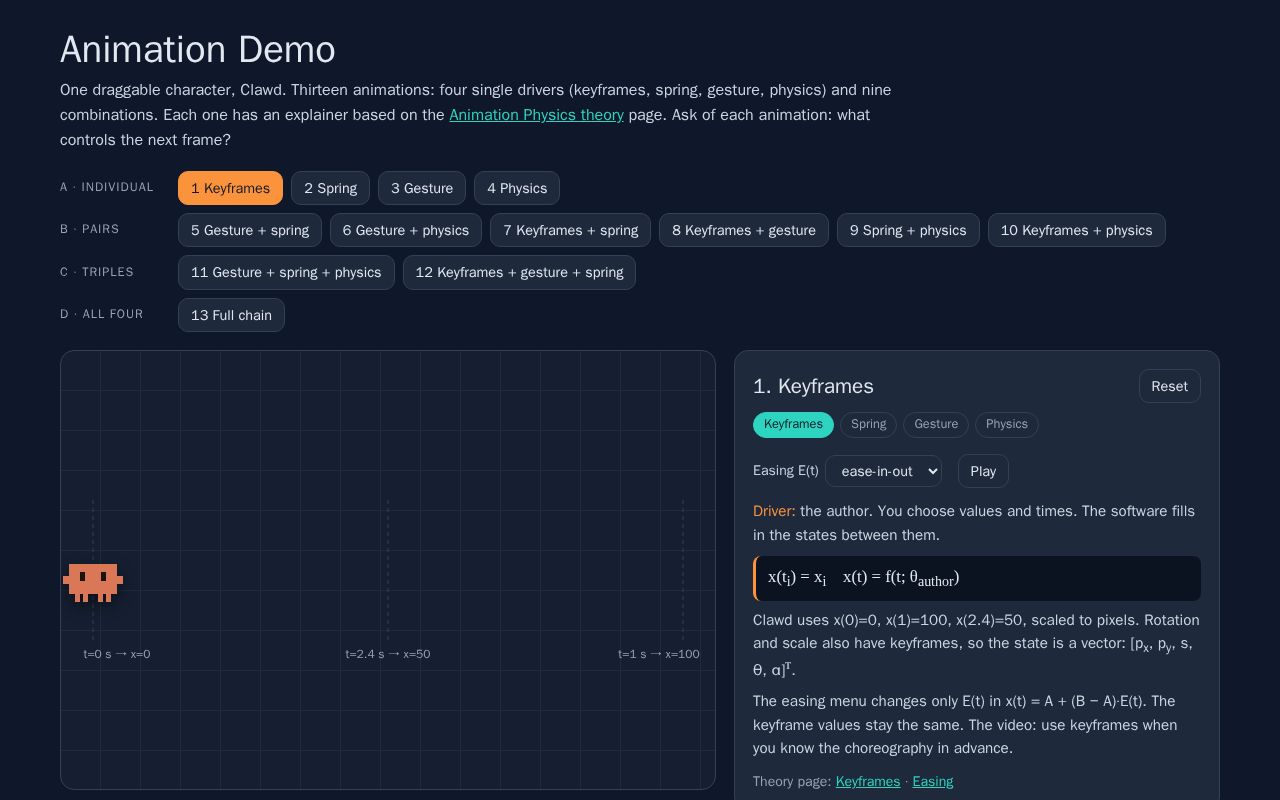The width and height of the screenshot is (1280, 800).
Task: Follow the Keyframes theory page link
Action: [x=868, y=782]
